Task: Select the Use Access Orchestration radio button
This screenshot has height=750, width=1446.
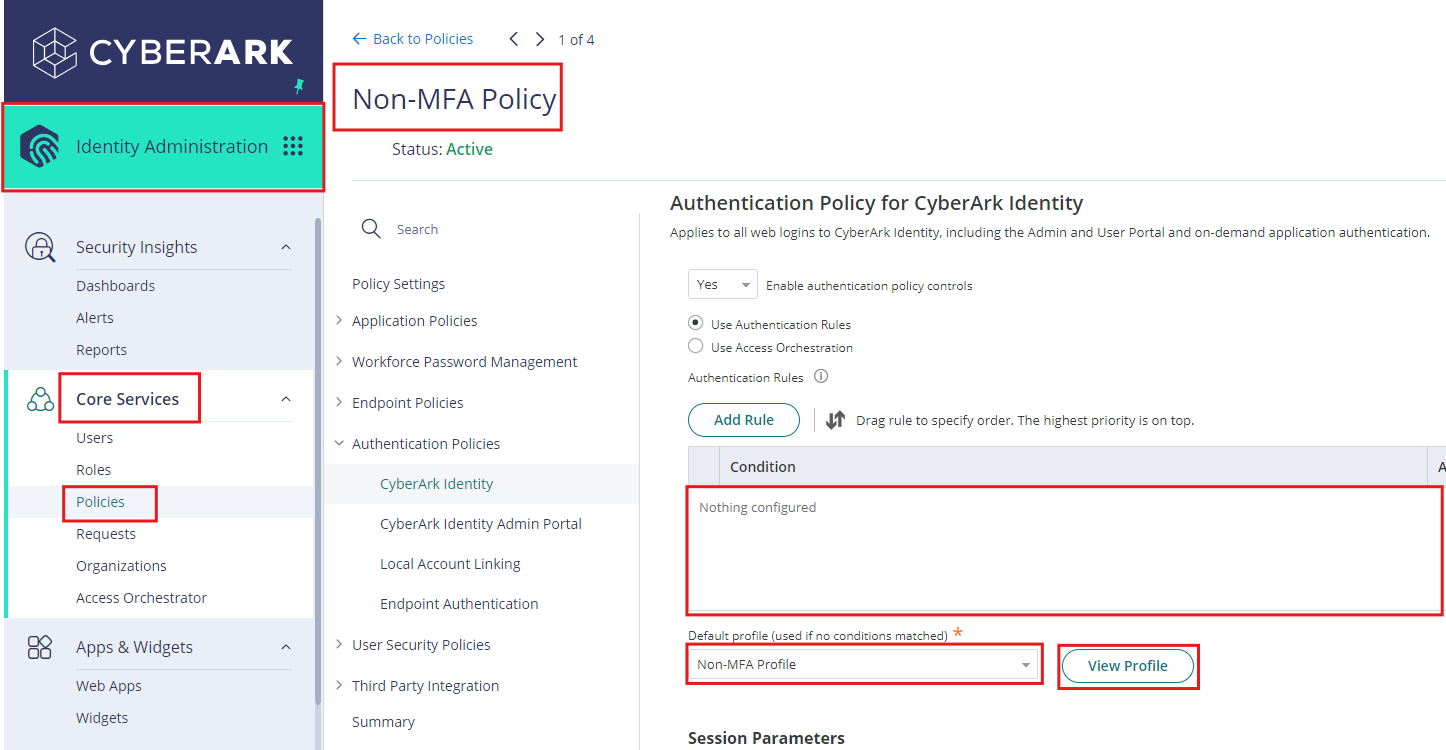Action: click(x=695, y=346)
